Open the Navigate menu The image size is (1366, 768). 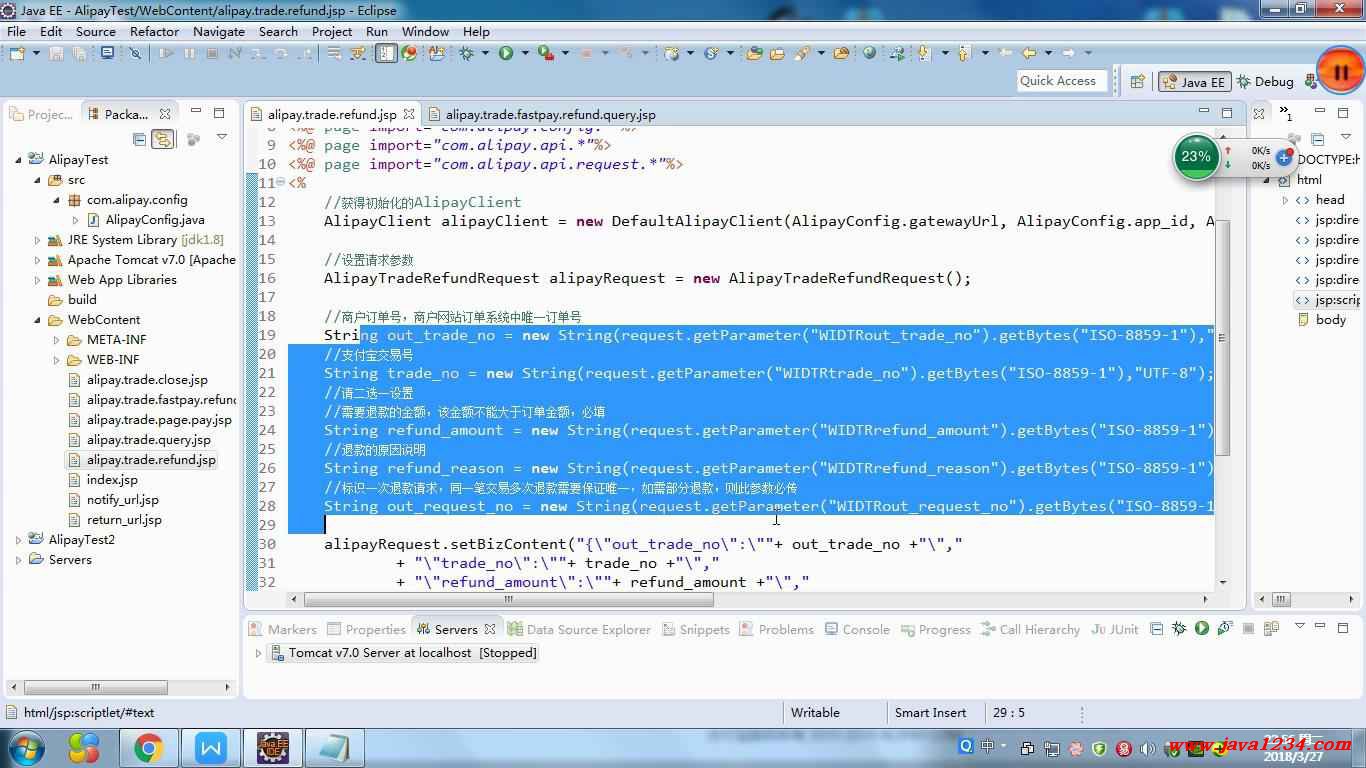[219, 31]
